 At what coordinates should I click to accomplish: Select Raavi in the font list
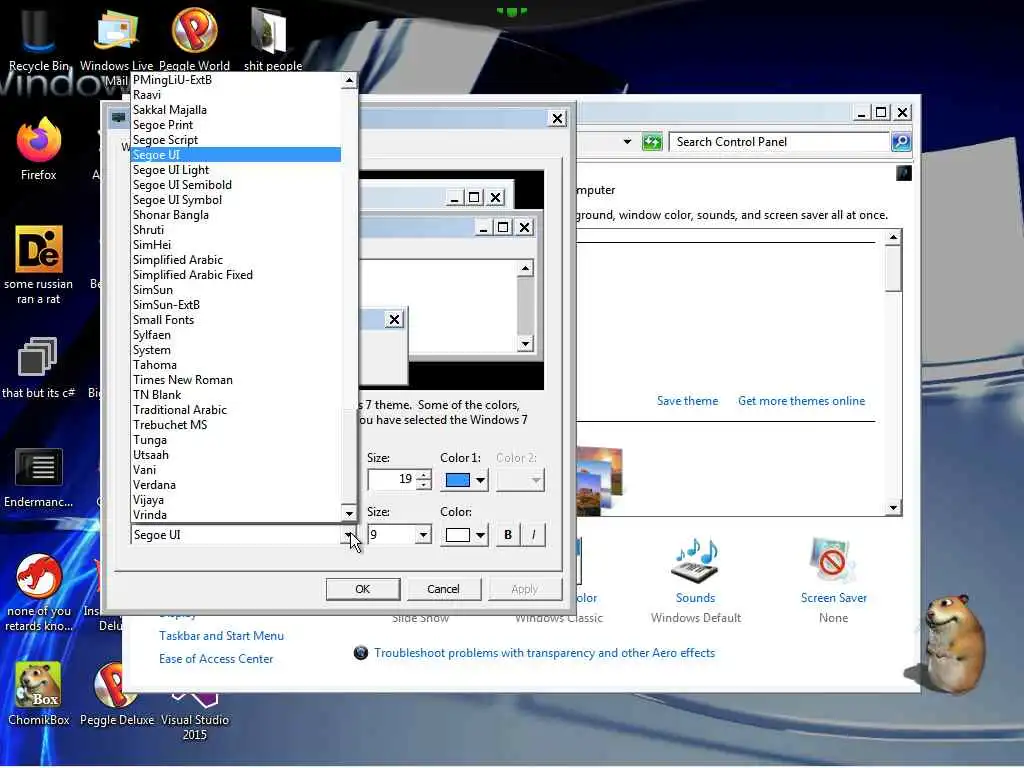tap(236, 95)
